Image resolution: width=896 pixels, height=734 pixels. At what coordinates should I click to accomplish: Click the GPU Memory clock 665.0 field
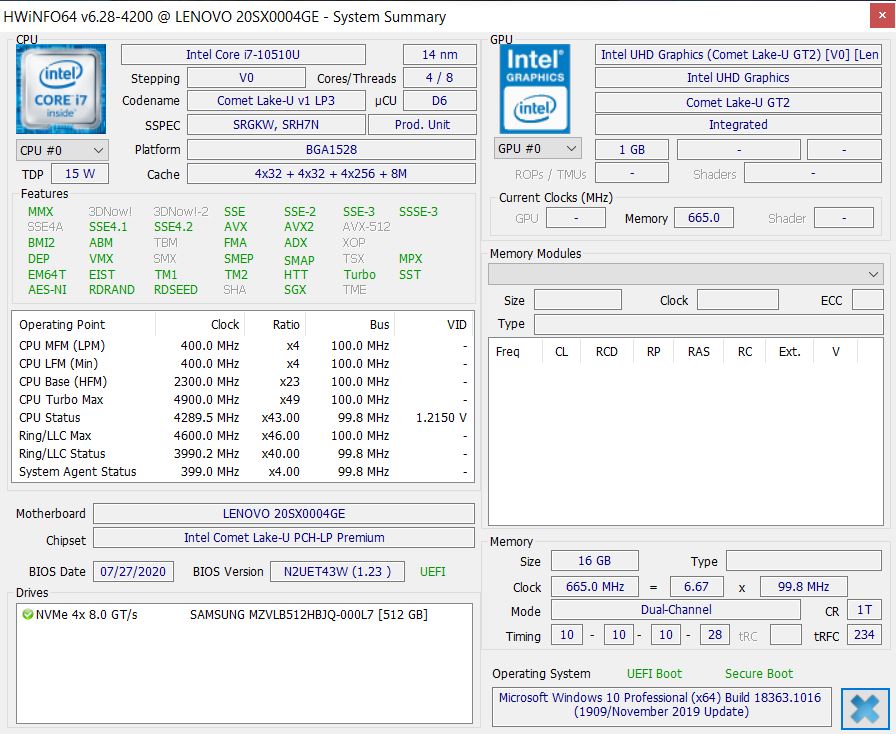click(x=704, y=218)
